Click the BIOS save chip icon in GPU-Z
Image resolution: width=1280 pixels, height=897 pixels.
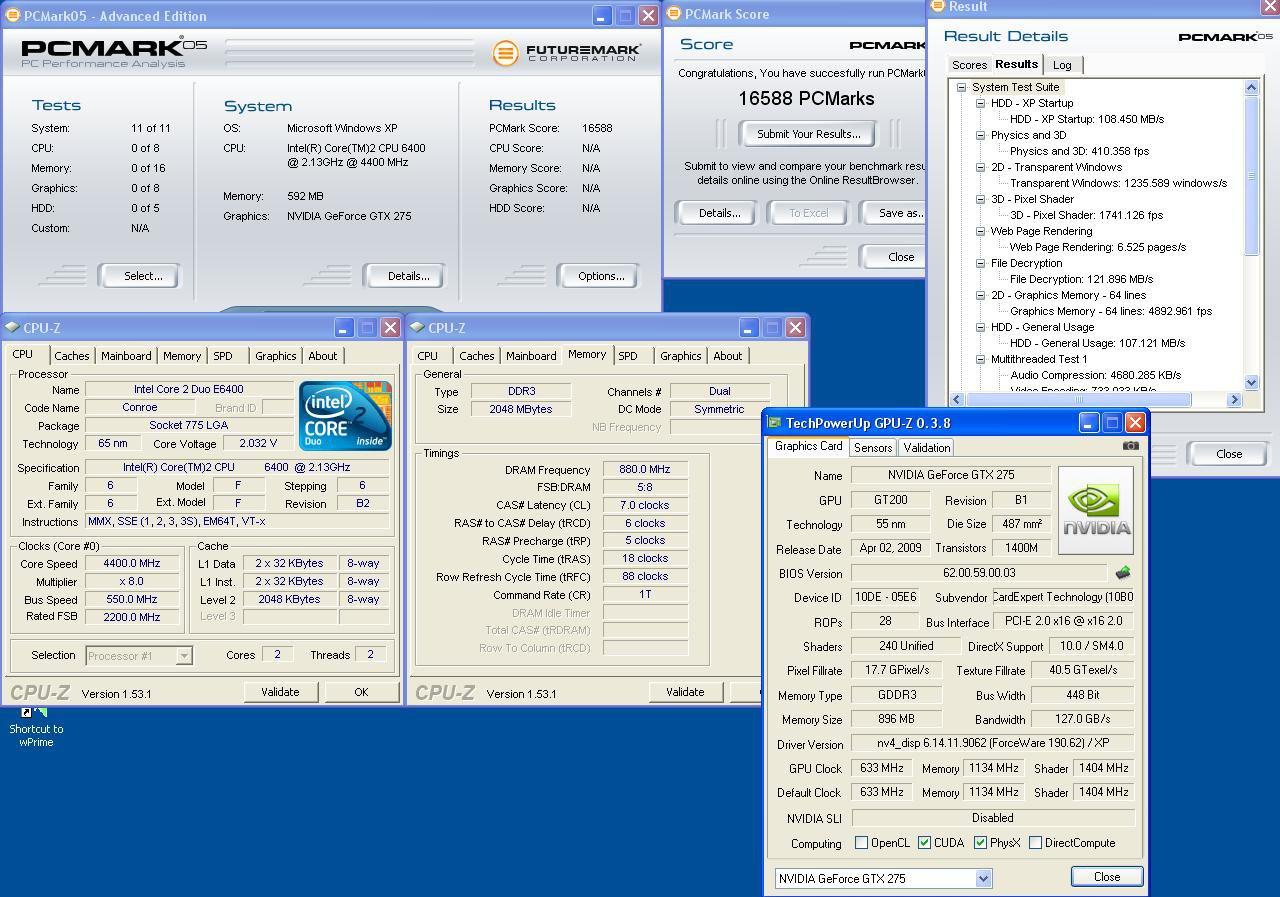click(1122, 573)
